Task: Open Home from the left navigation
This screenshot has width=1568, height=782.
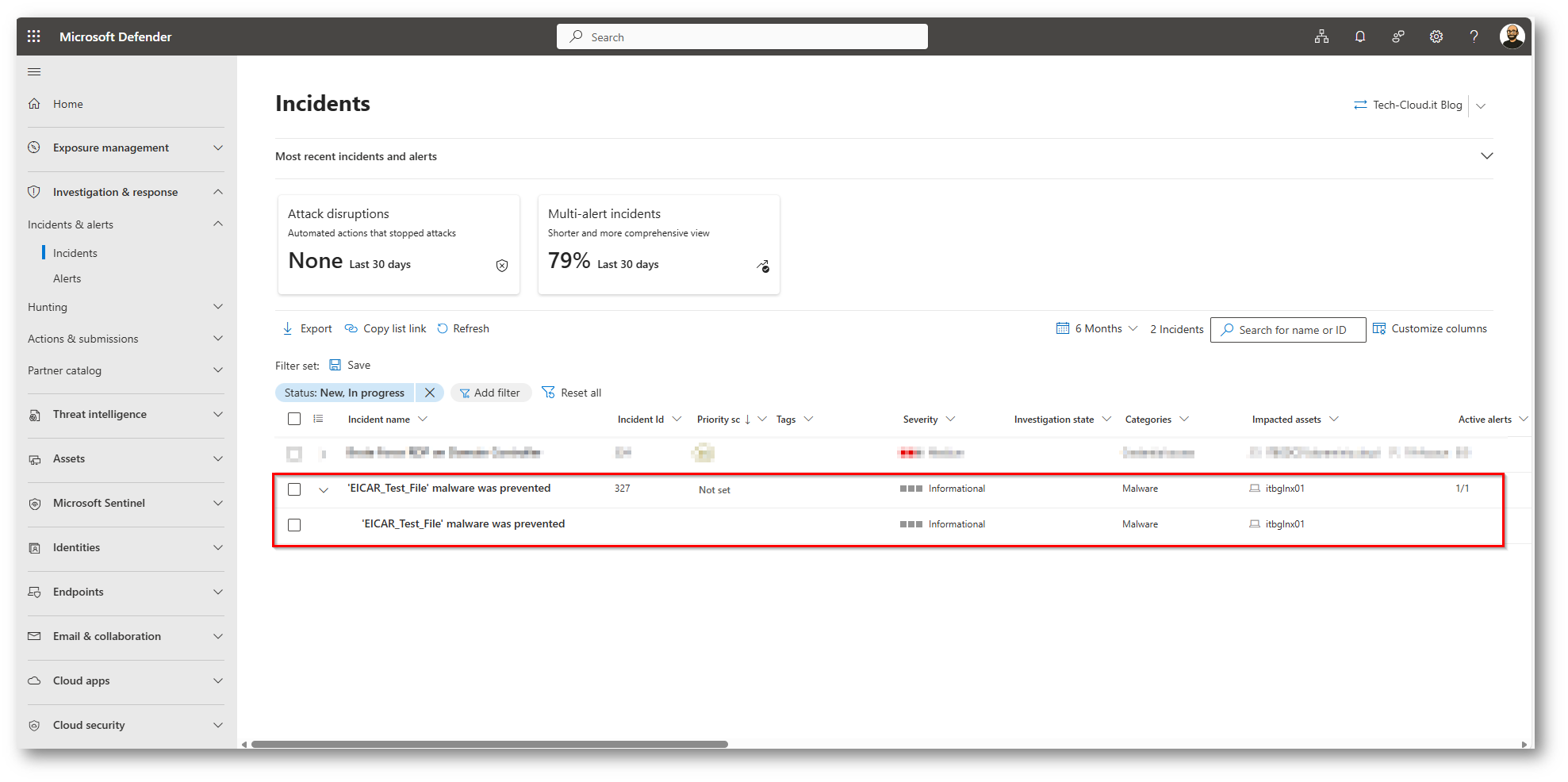Action: click(x=67, y=104)
